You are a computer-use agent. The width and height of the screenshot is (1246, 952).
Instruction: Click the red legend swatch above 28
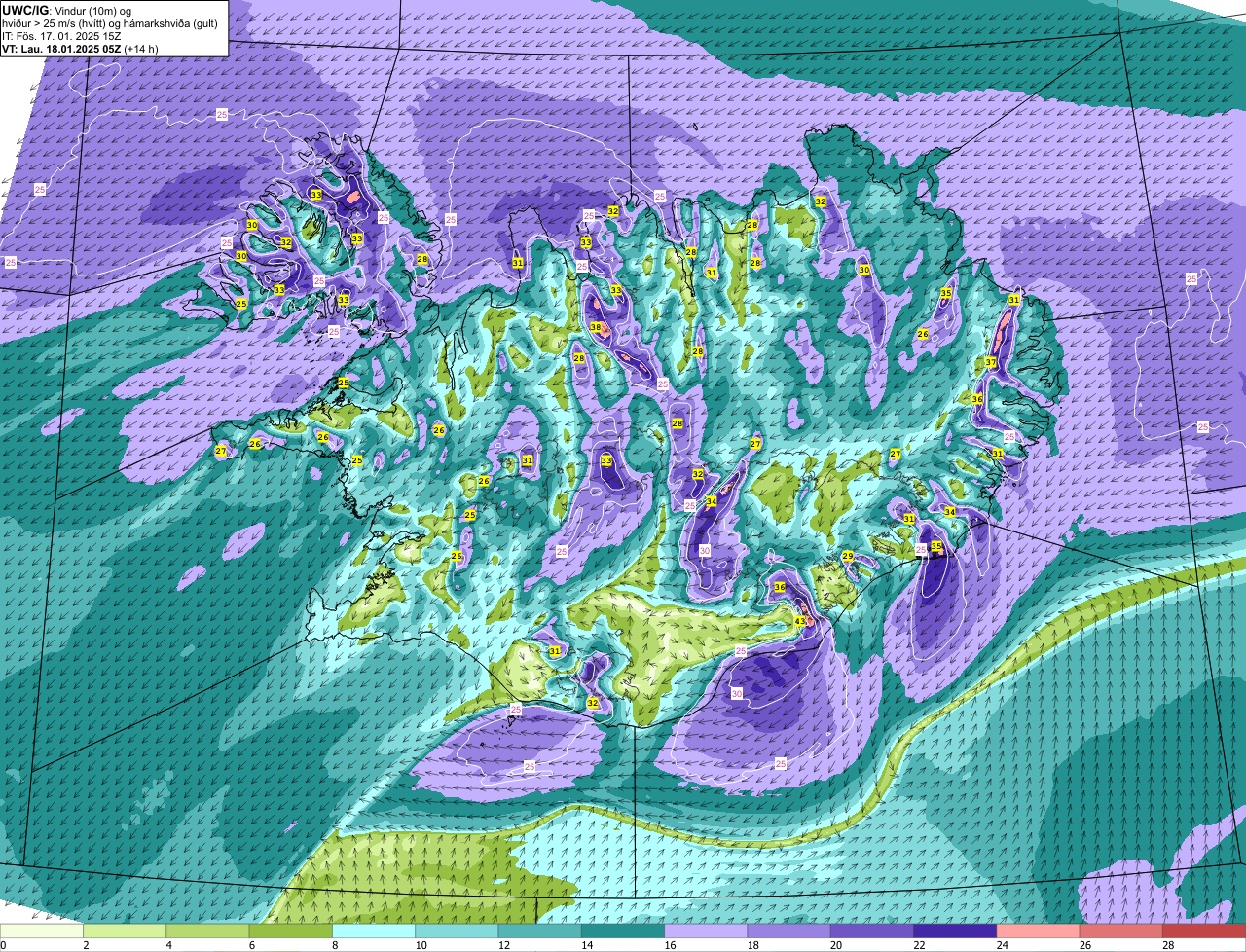pyautogui.click(x=1204, y=932)
